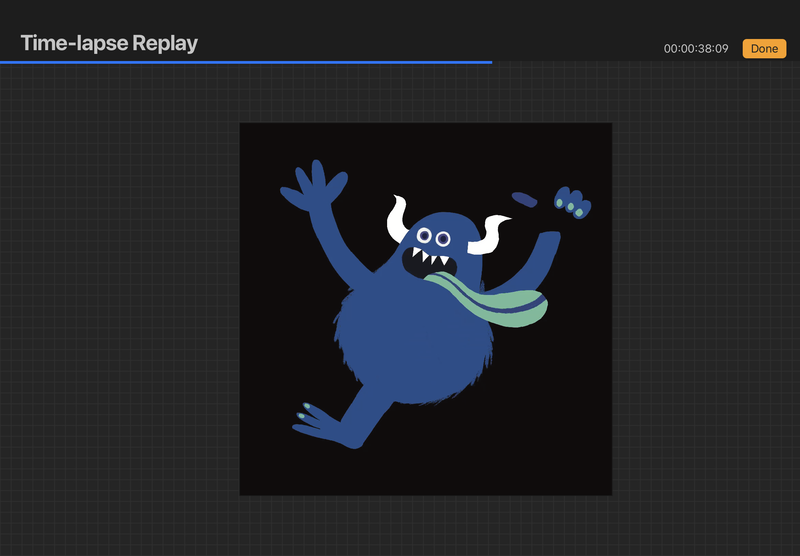
Task: Click the monster's left eye
Action: pyautogui.click(x=424, y=235)
